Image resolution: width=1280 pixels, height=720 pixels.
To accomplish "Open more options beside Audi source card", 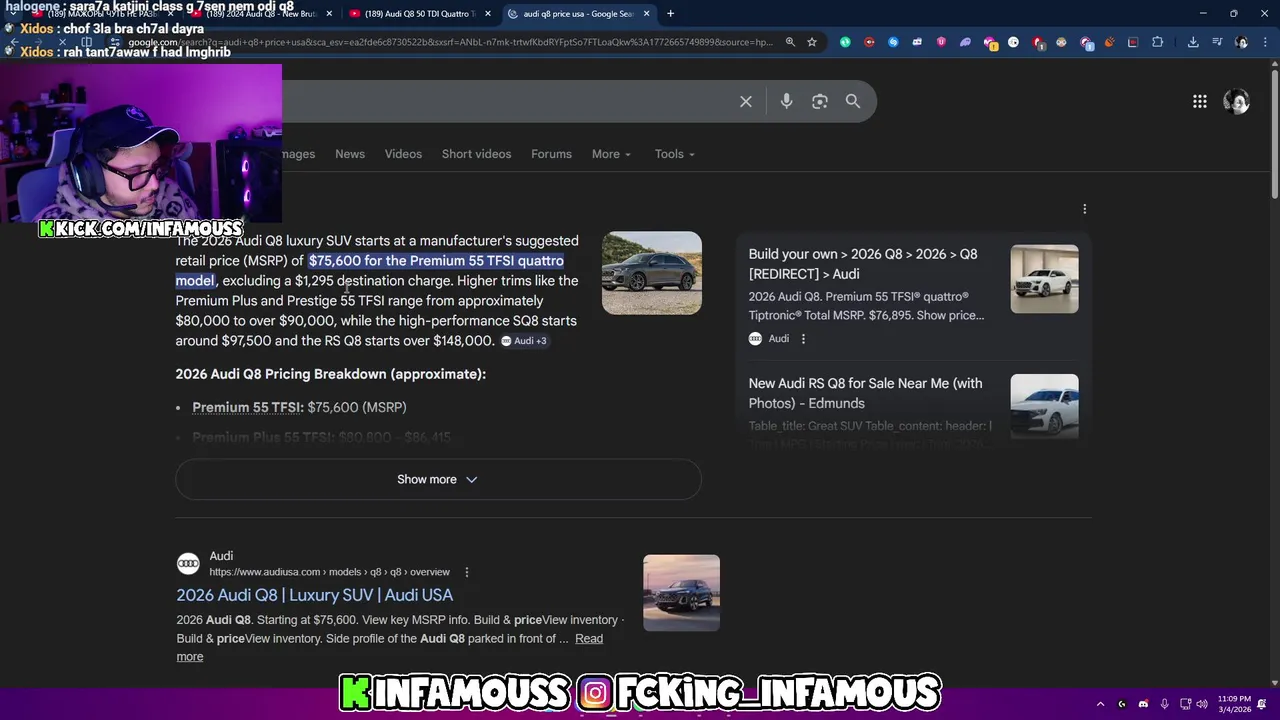I will coord(803,339).
